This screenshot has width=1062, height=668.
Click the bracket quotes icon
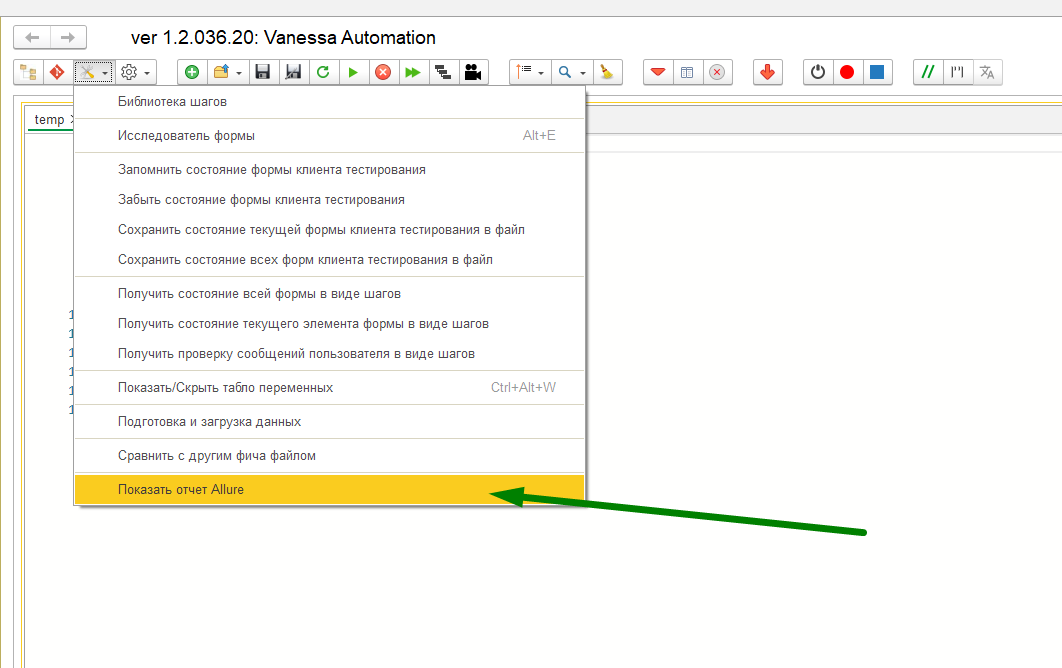957,72
